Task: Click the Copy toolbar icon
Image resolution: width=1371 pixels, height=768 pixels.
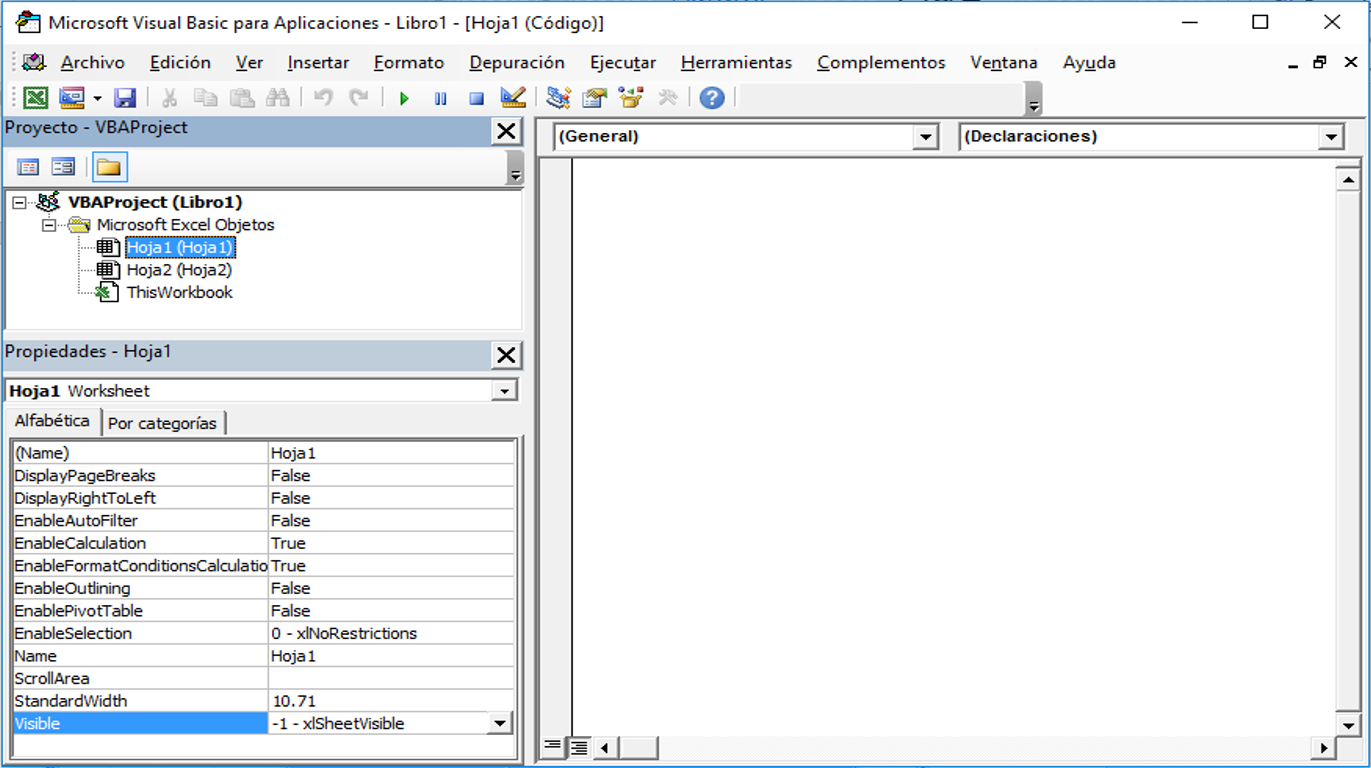Action: [x=205, y=98]
